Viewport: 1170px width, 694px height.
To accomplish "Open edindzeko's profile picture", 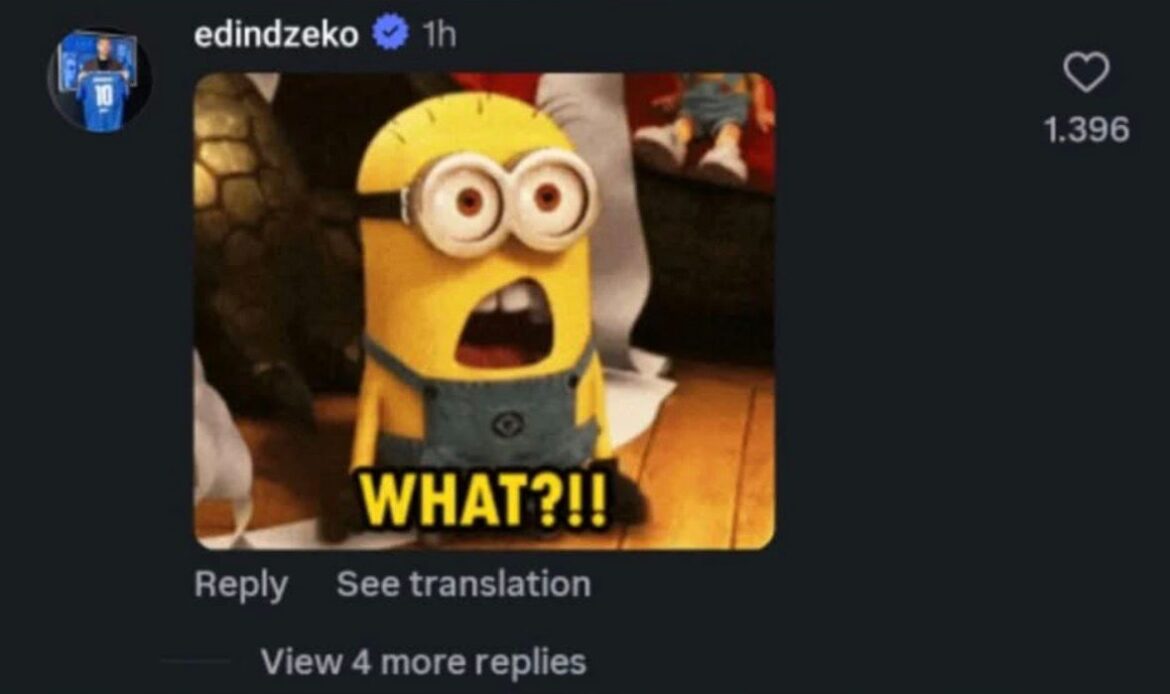I will tap(100, 81).
